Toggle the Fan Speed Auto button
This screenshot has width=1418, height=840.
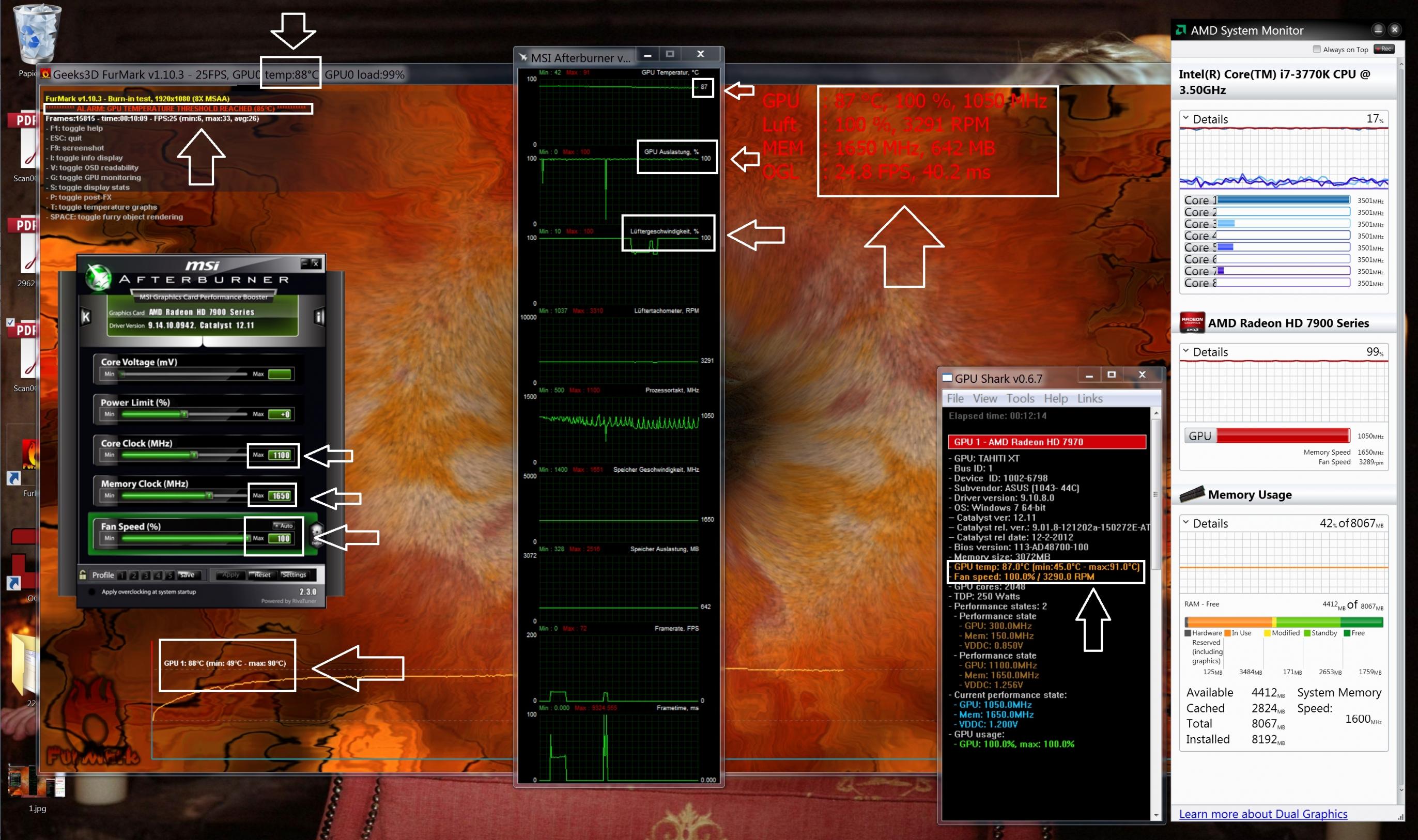coord(284,526)
